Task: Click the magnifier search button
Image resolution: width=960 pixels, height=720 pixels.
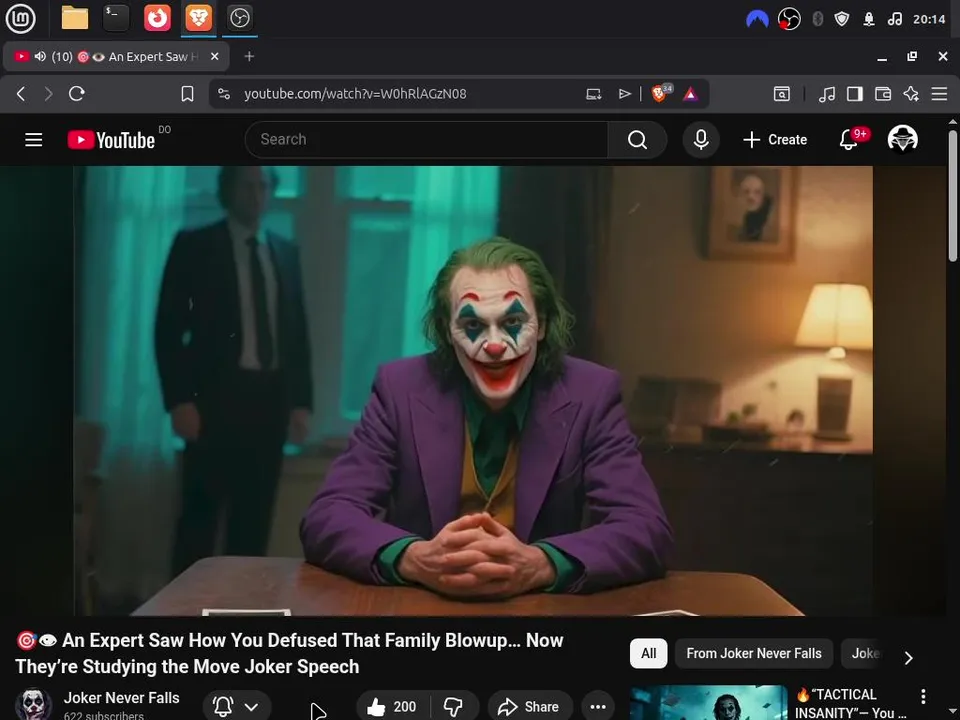Action: (x=637, y=140)
